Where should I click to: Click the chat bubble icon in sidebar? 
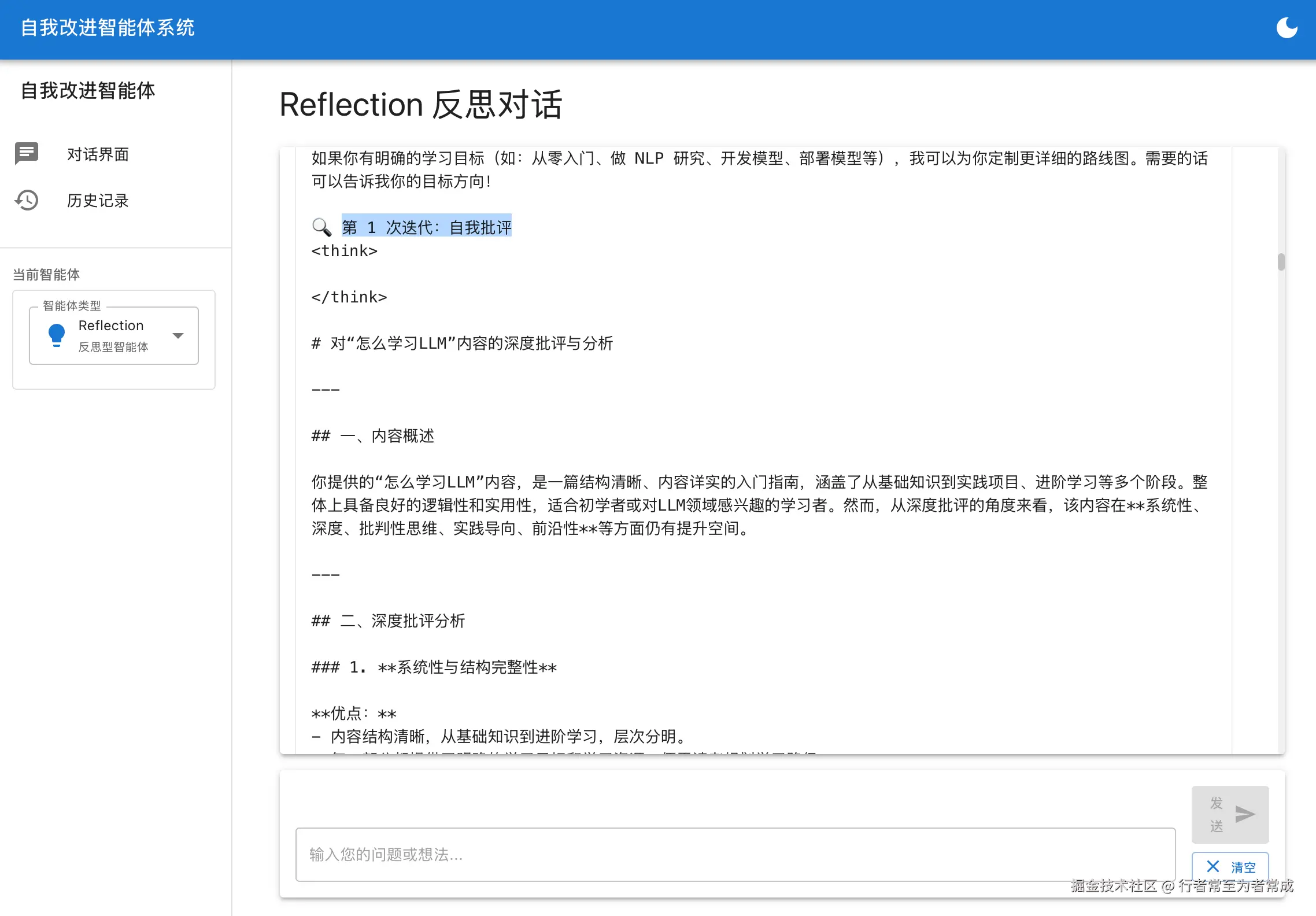click(27, 154)
